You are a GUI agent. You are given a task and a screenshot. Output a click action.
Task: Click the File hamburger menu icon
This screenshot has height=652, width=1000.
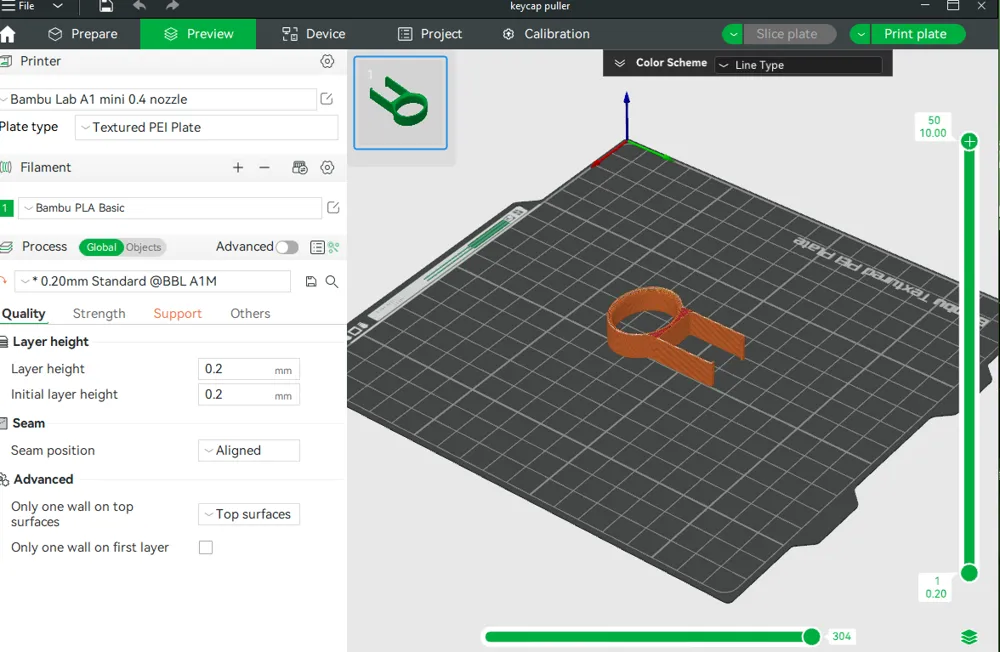(8, 6)
